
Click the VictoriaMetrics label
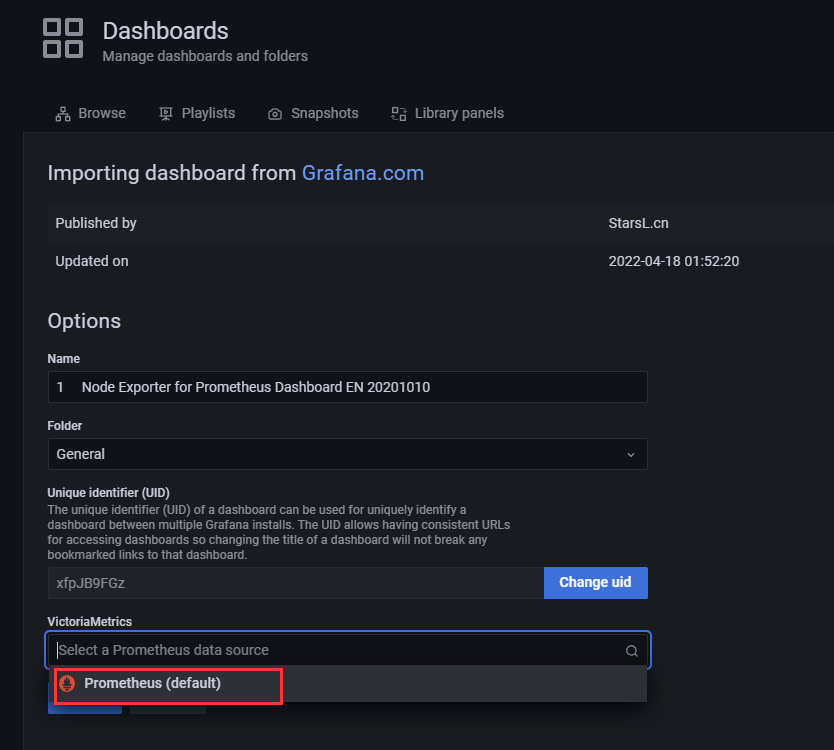pyautogui.click(x=89, y=621)
